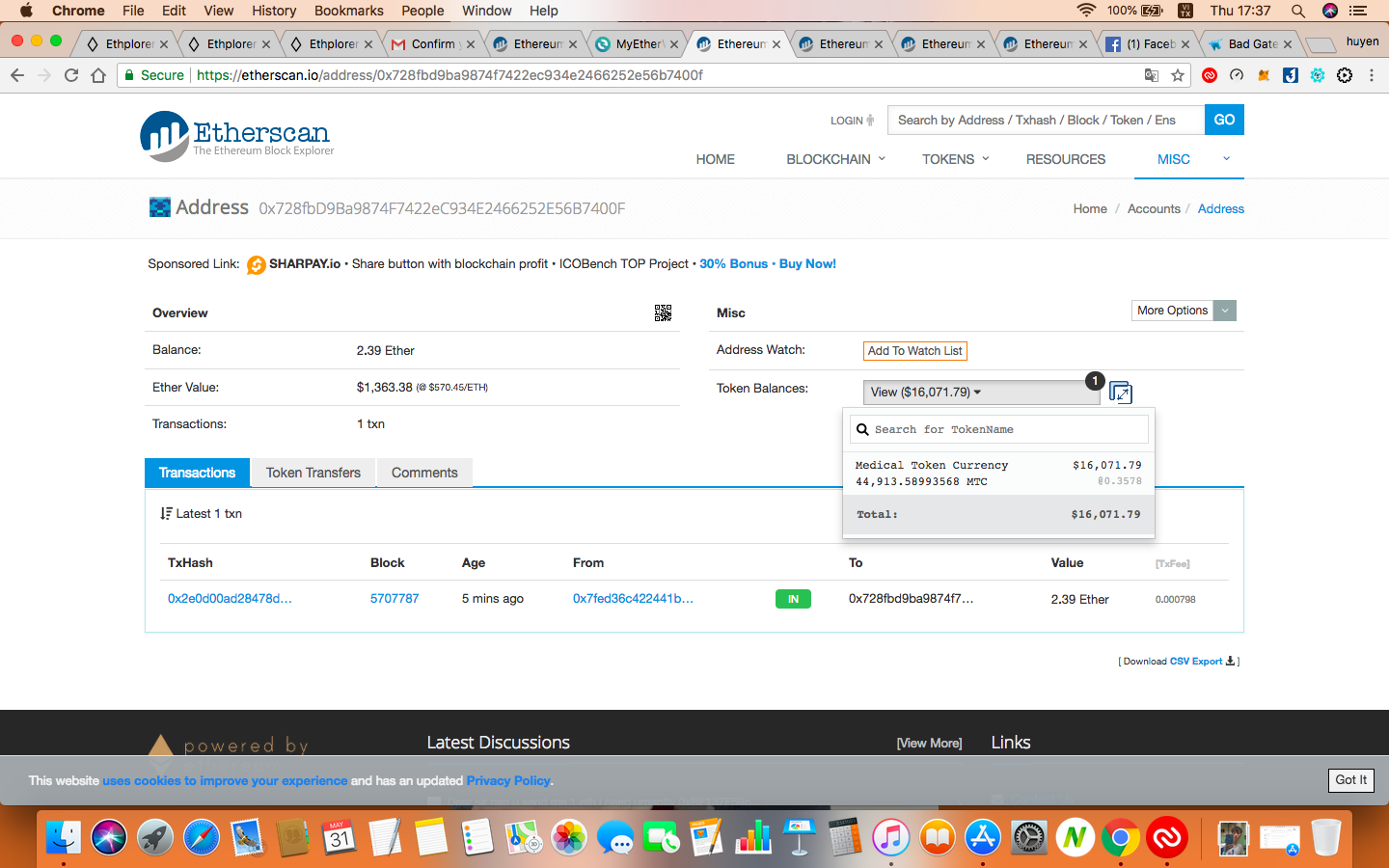Image resolution: width=1389 pixels, height=868 pixels.
Task: Open the Accounts breadcrumb link
Action: (1154, 208)
